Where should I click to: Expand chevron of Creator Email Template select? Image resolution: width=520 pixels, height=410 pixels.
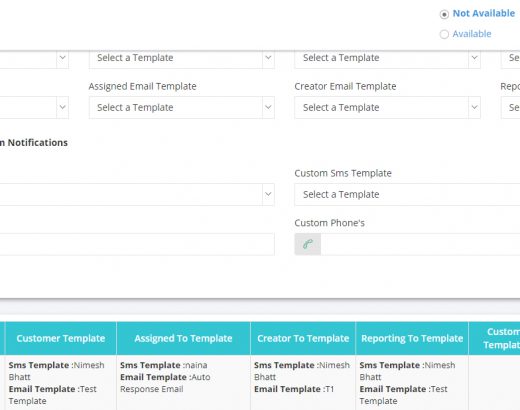tap(474, 107)
